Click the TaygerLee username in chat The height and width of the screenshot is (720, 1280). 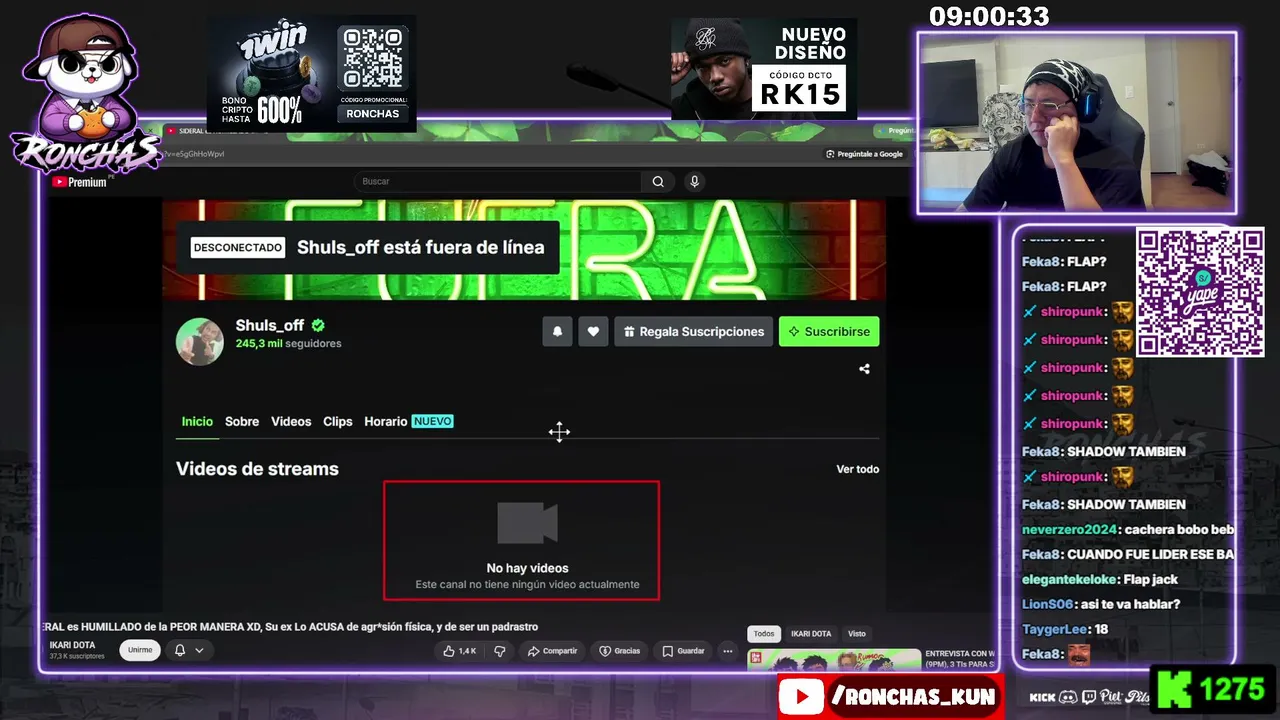(x=1056, y=629)
